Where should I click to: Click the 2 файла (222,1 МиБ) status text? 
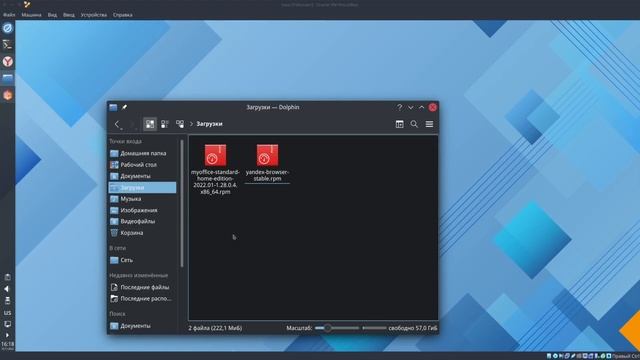pyautogui.click(x=215, y=328)
